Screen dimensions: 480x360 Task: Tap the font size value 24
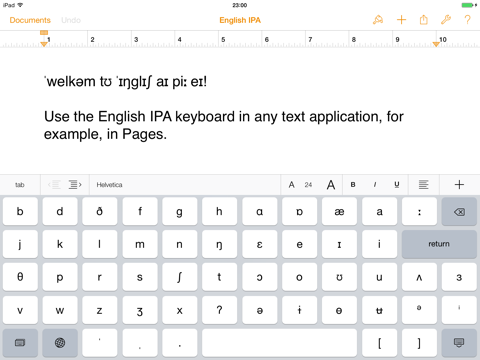tap(308, 185)
